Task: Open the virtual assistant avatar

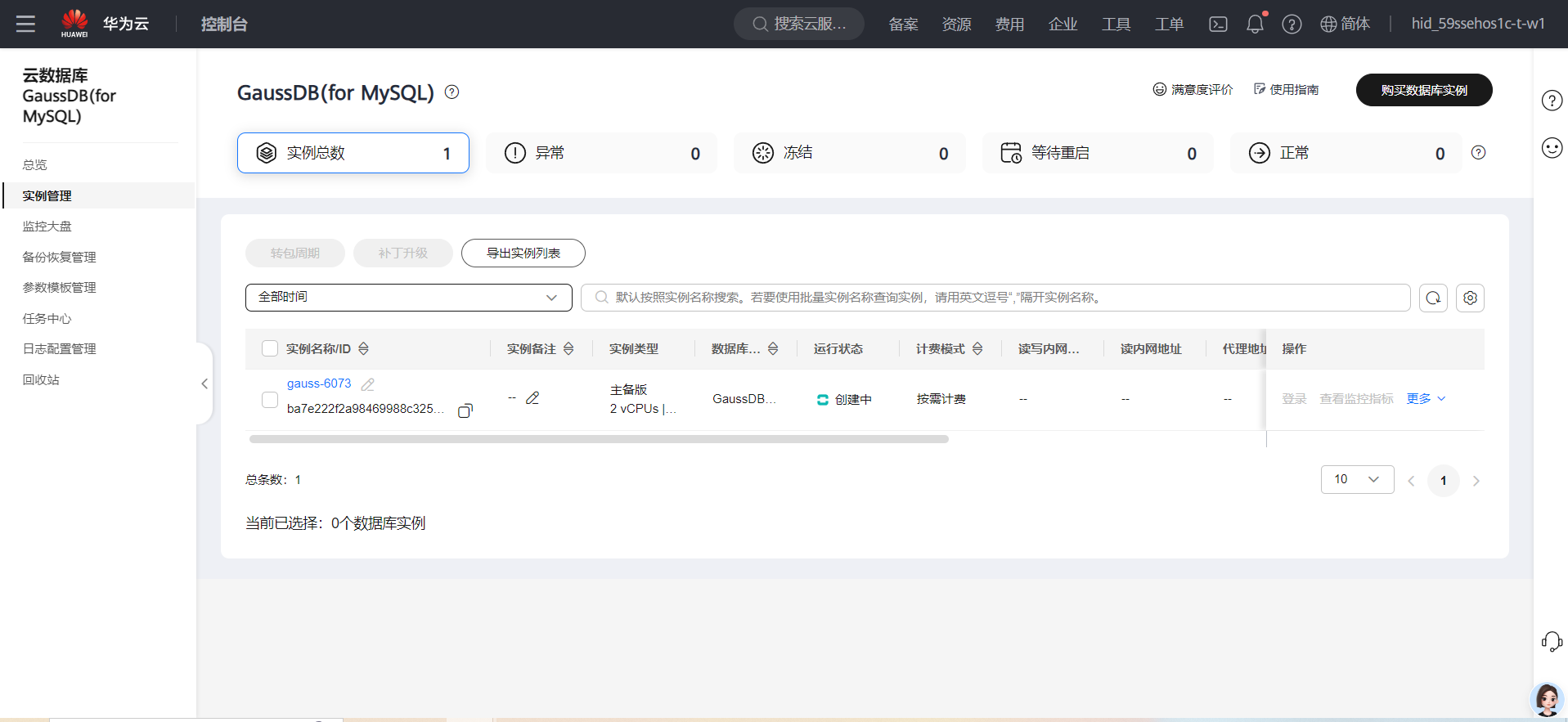Action: pos(1548,700)
